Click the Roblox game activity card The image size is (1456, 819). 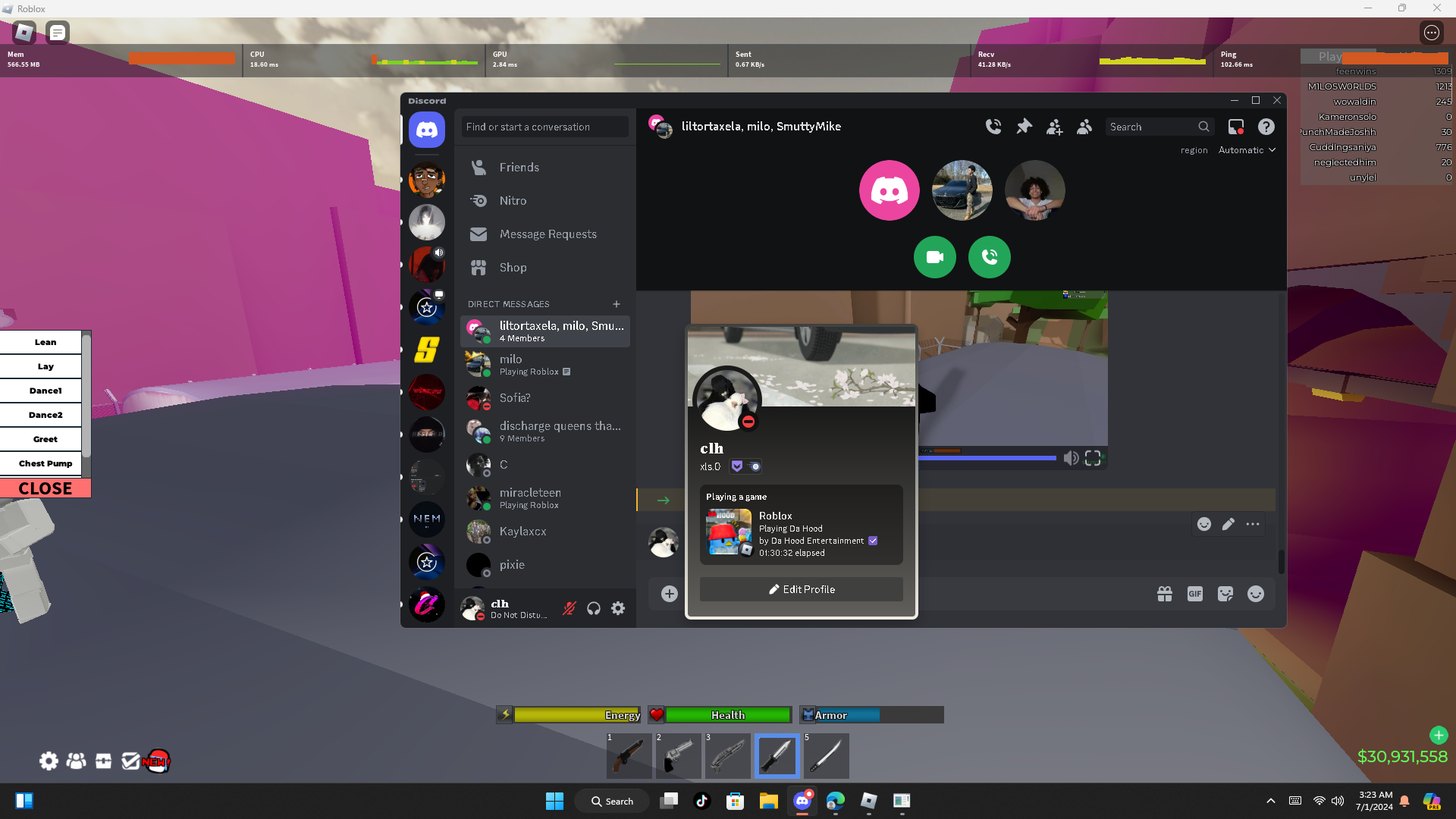click(x=802, y=526)
